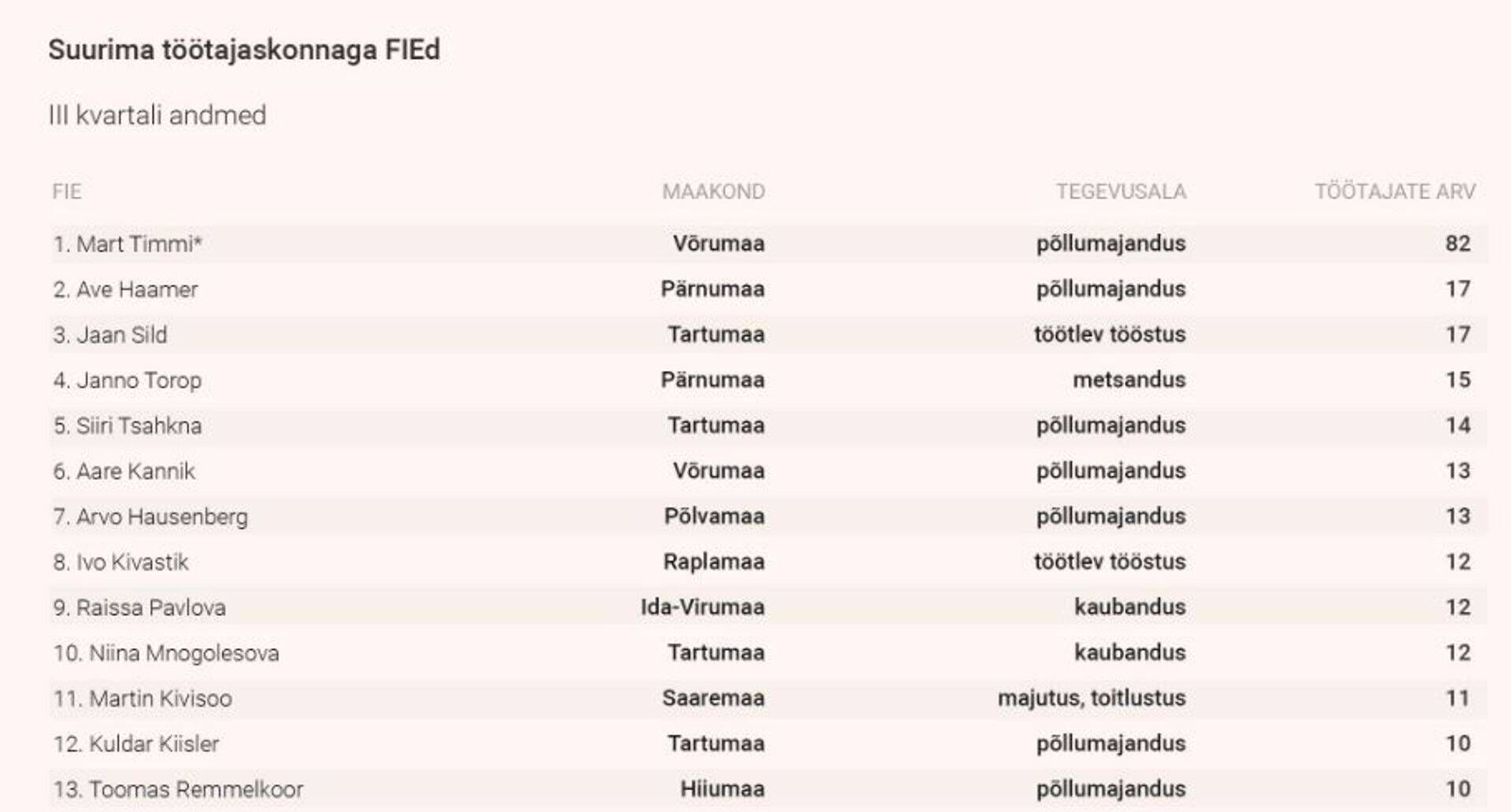Click Janno Torop's metsandus cell
The image size is (1511, 812).
[1129, 380]
